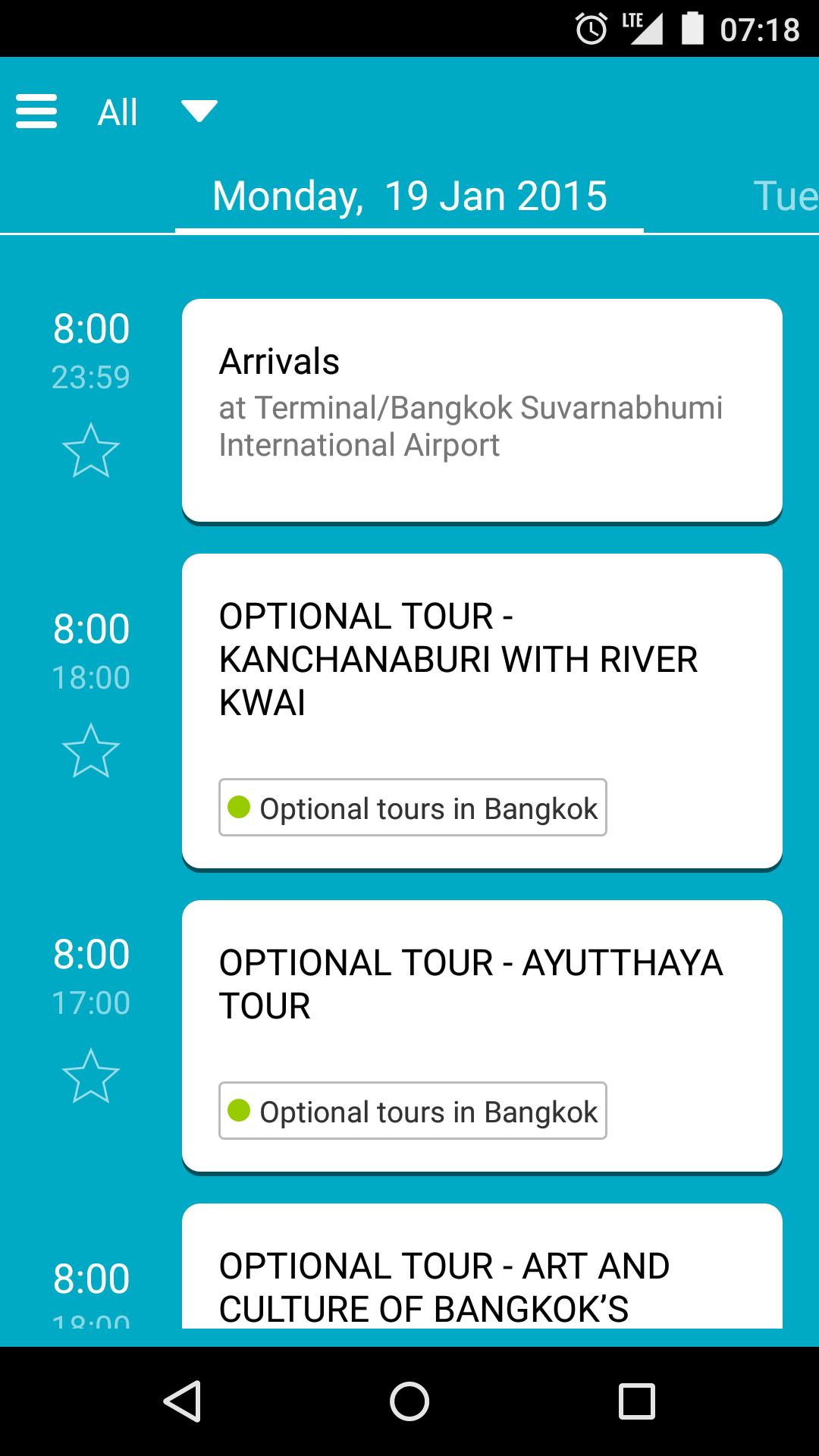Toggle favorite star for Ayutthaya tour

91,1076
